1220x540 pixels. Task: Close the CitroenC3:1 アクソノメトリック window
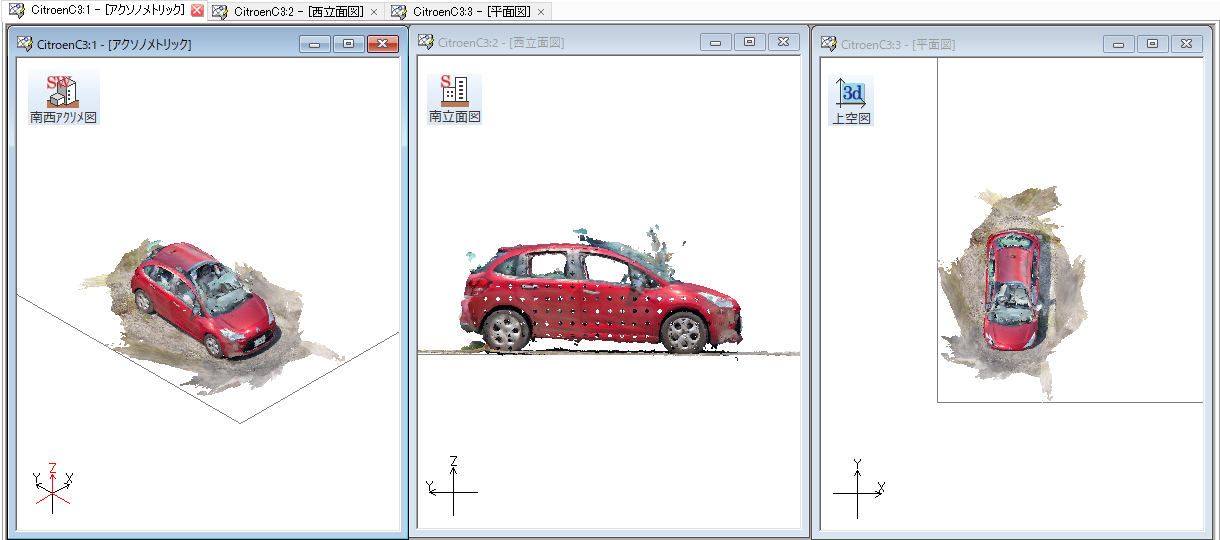[x=383, y=44]
